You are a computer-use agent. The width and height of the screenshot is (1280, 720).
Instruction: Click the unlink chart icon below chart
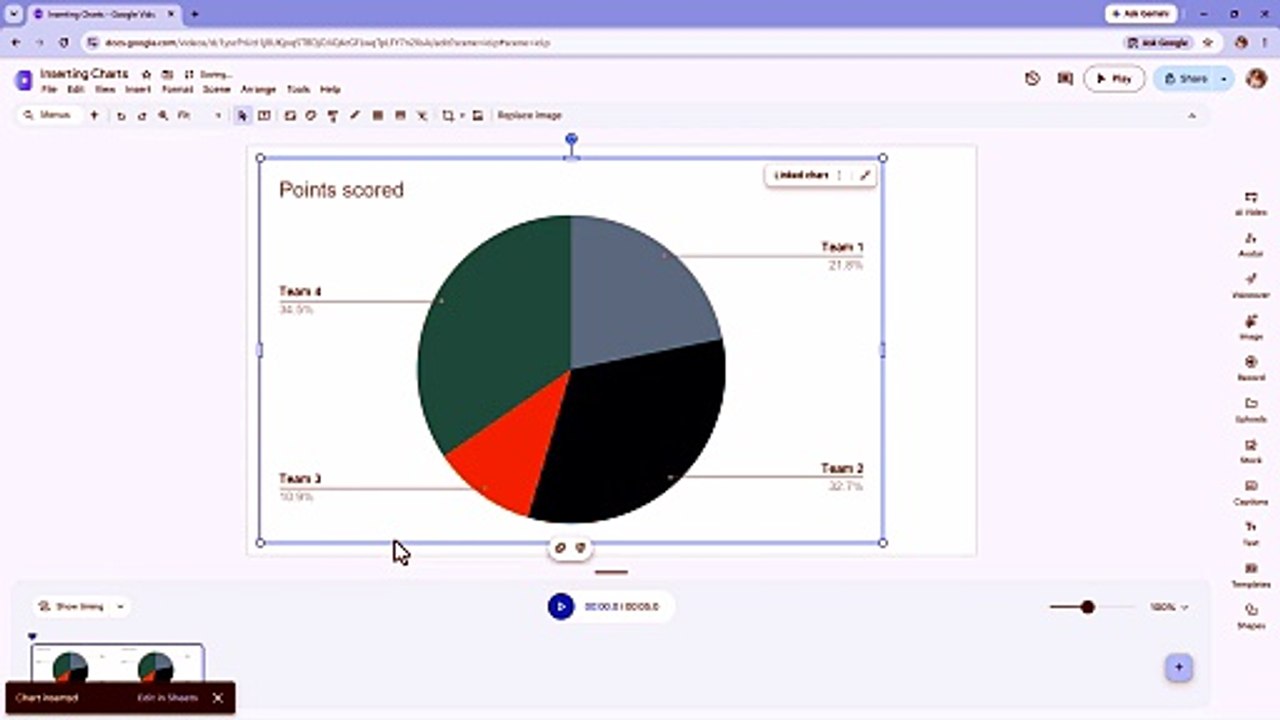point(561,548)
